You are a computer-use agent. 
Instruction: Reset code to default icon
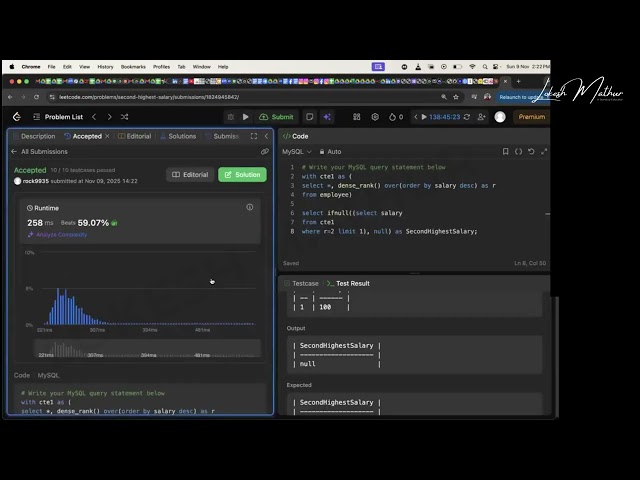[x=531, y=151]
